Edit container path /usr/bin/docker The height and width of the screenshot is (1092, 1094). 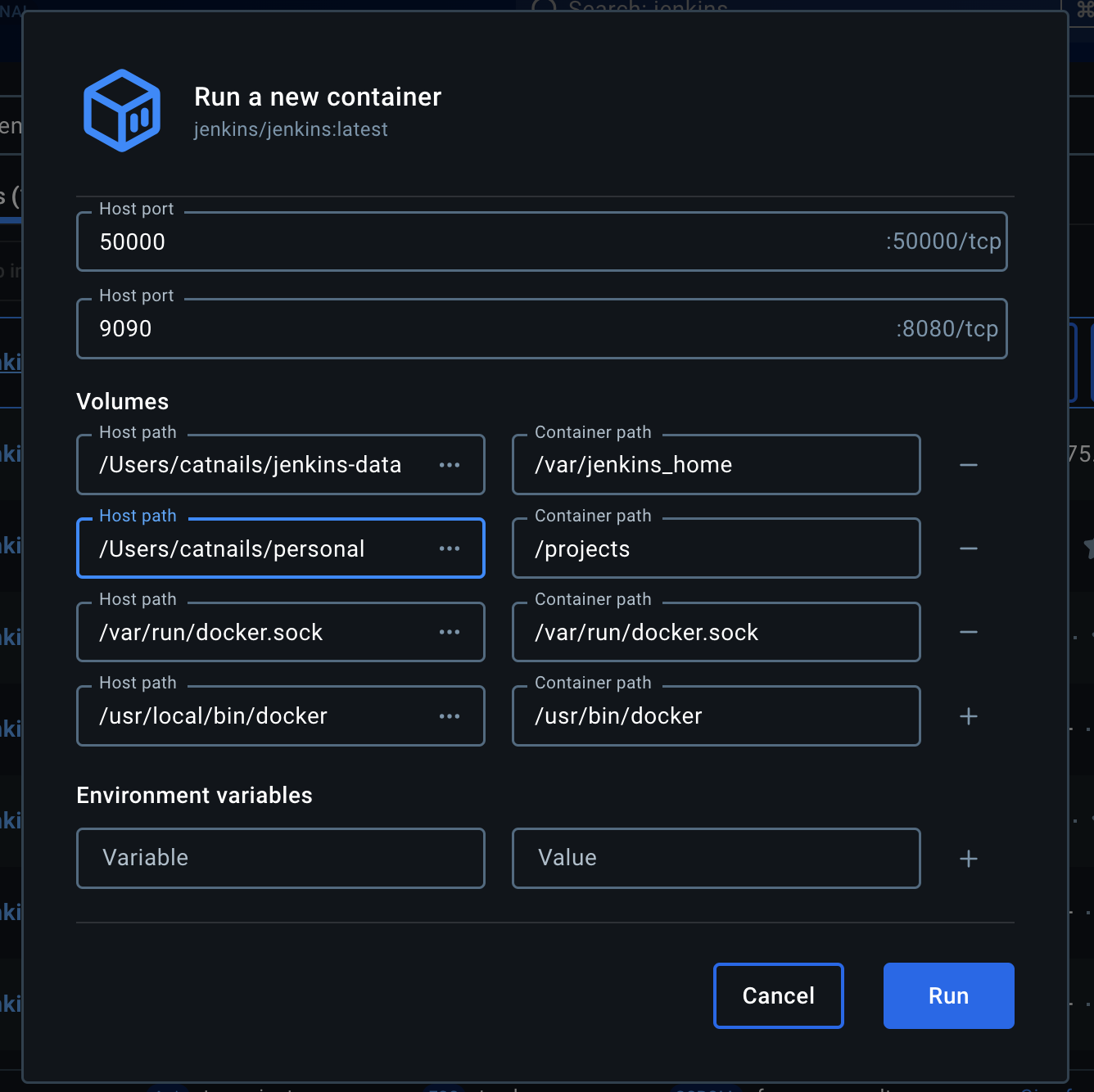pos(716,716)
